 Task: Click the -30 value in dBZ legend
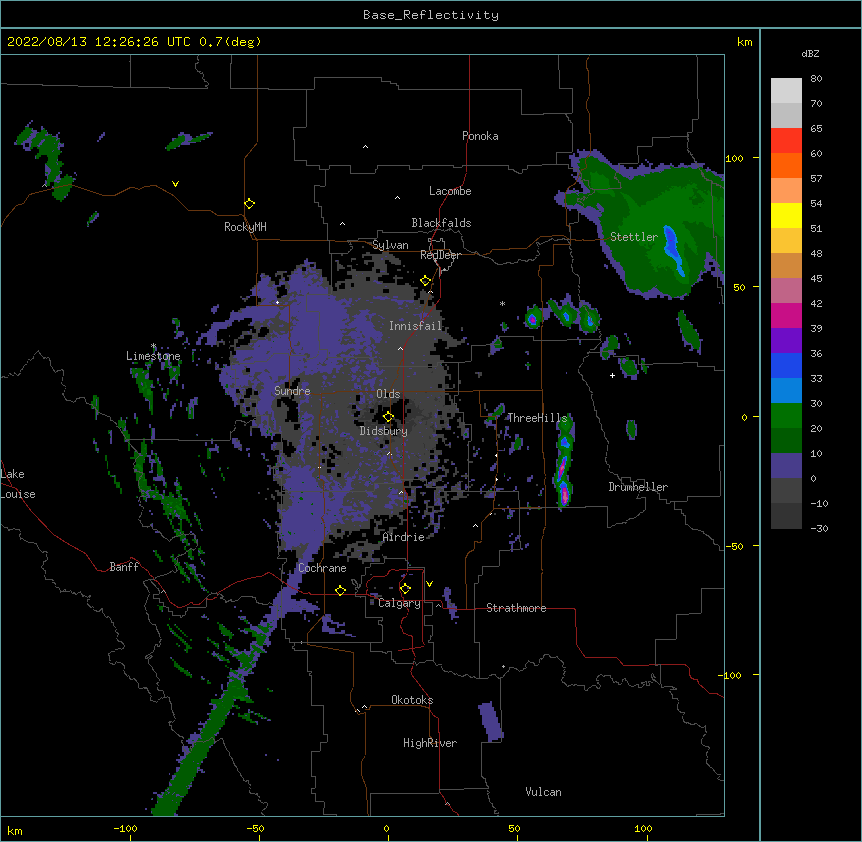point(819,528)
